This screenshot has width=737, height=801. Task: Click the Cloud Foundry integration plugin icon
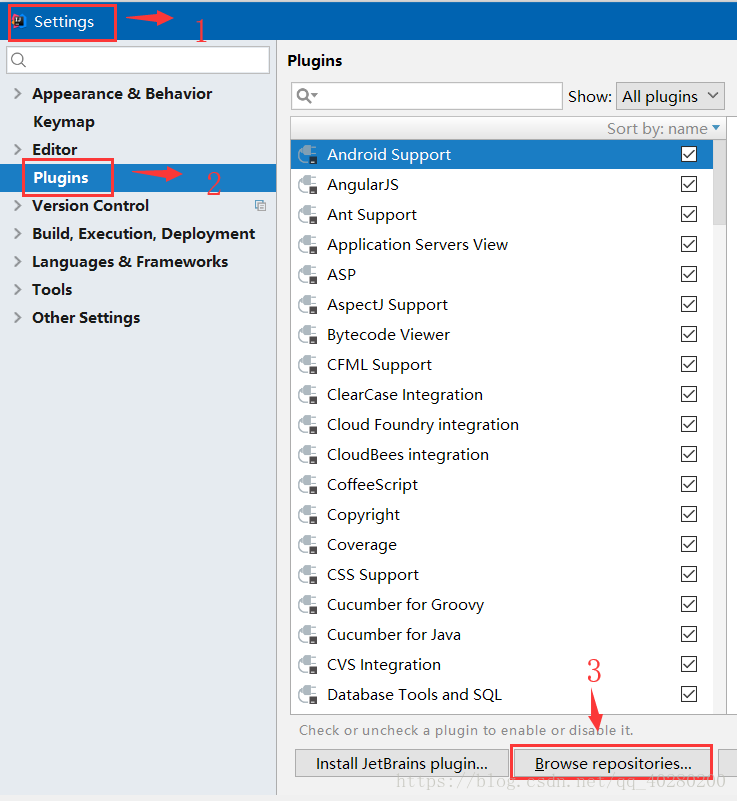point(308,425)
